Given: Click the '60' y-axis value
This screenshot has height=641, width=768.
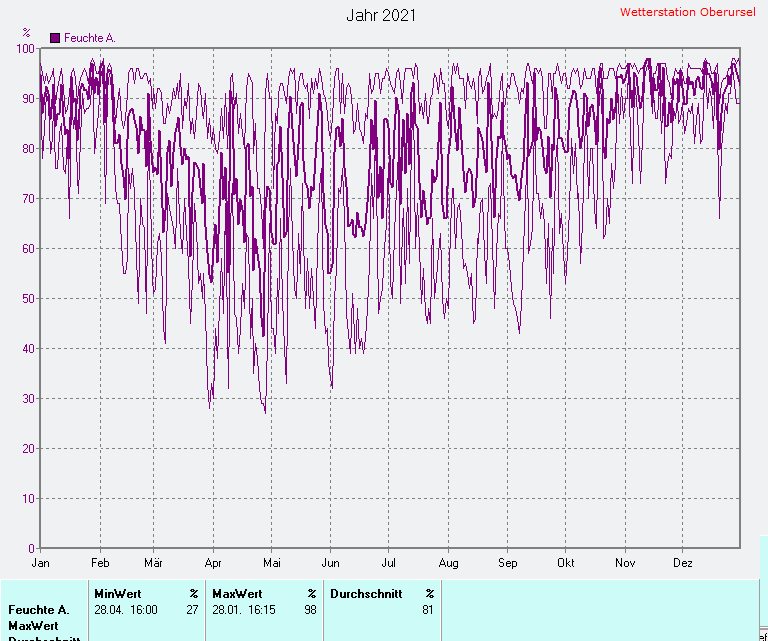Looking at the screenshot, I should coord(28,248).
